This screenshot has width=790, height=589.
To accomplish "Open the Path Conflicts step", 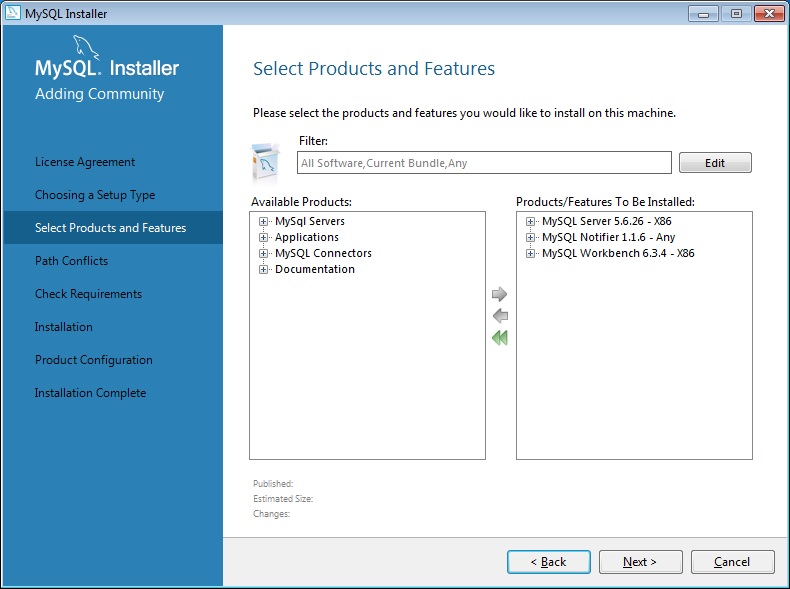I will [x=71, y=261].
